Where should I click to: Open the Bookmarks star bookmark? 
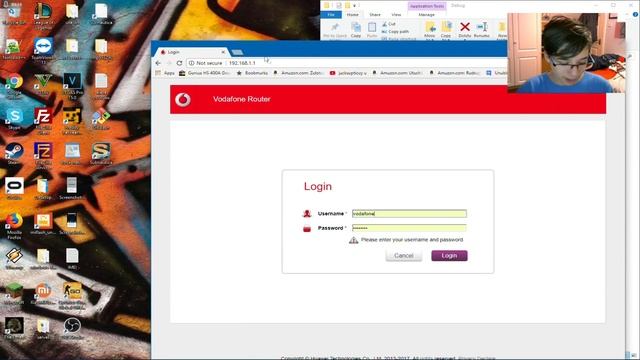[x=253, y=73]
